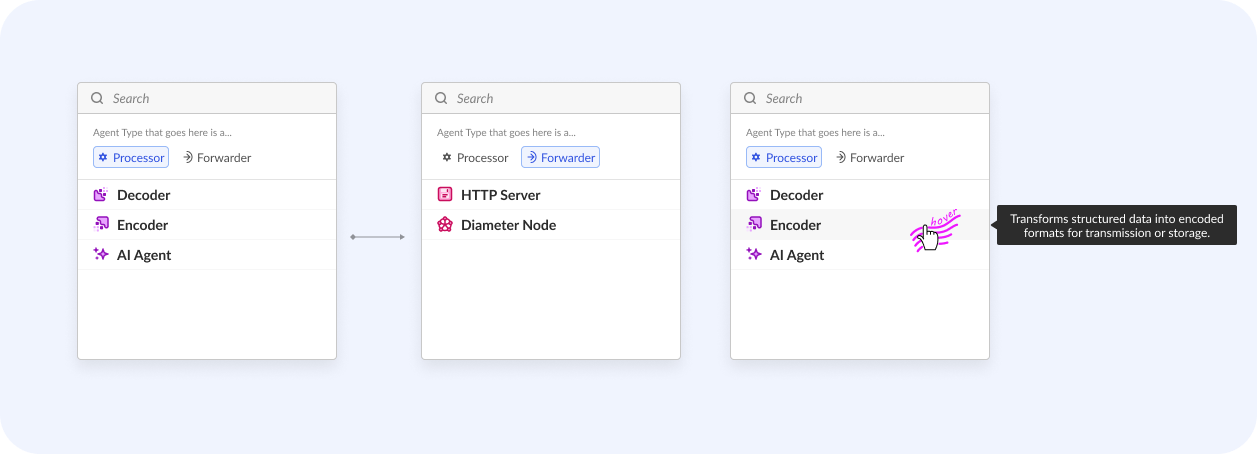
Task: Click the AI Agent sparkle icon in left panel
Action: tap(100, 255)
